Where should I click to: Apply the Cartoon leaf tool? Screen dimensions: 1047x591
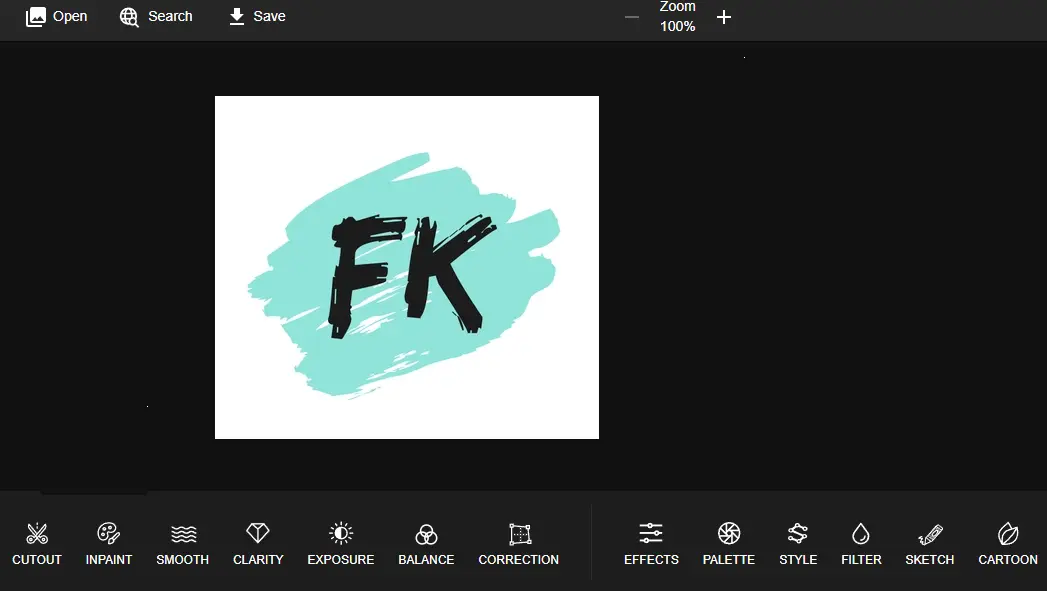[1008, 544]
